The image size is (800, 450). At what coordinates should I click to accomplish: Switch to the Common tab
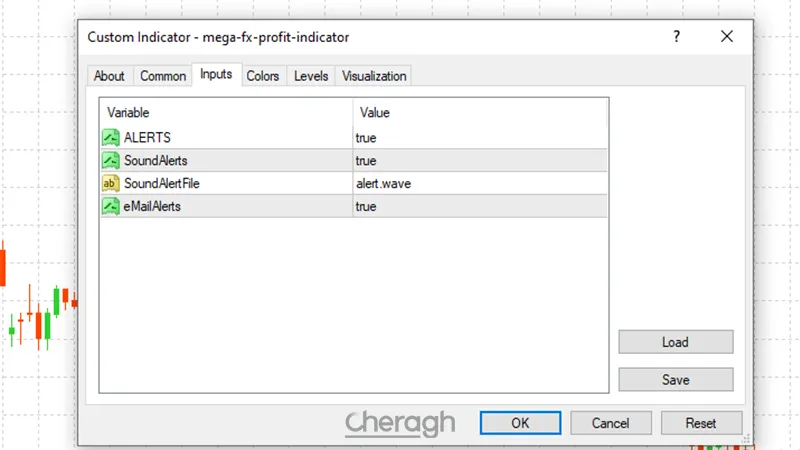(x=162, y=76)
